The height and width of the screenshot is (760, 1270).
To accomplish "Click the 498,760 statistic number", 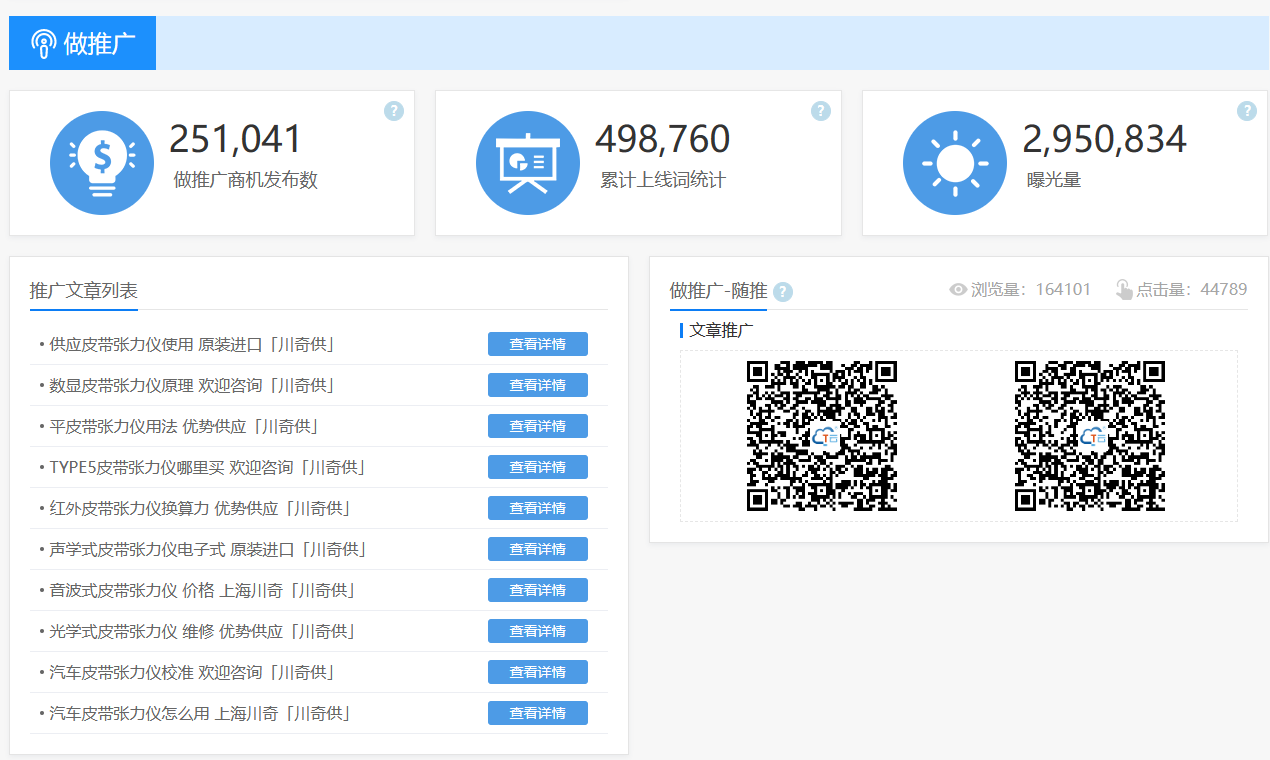I will click(663, 139).
